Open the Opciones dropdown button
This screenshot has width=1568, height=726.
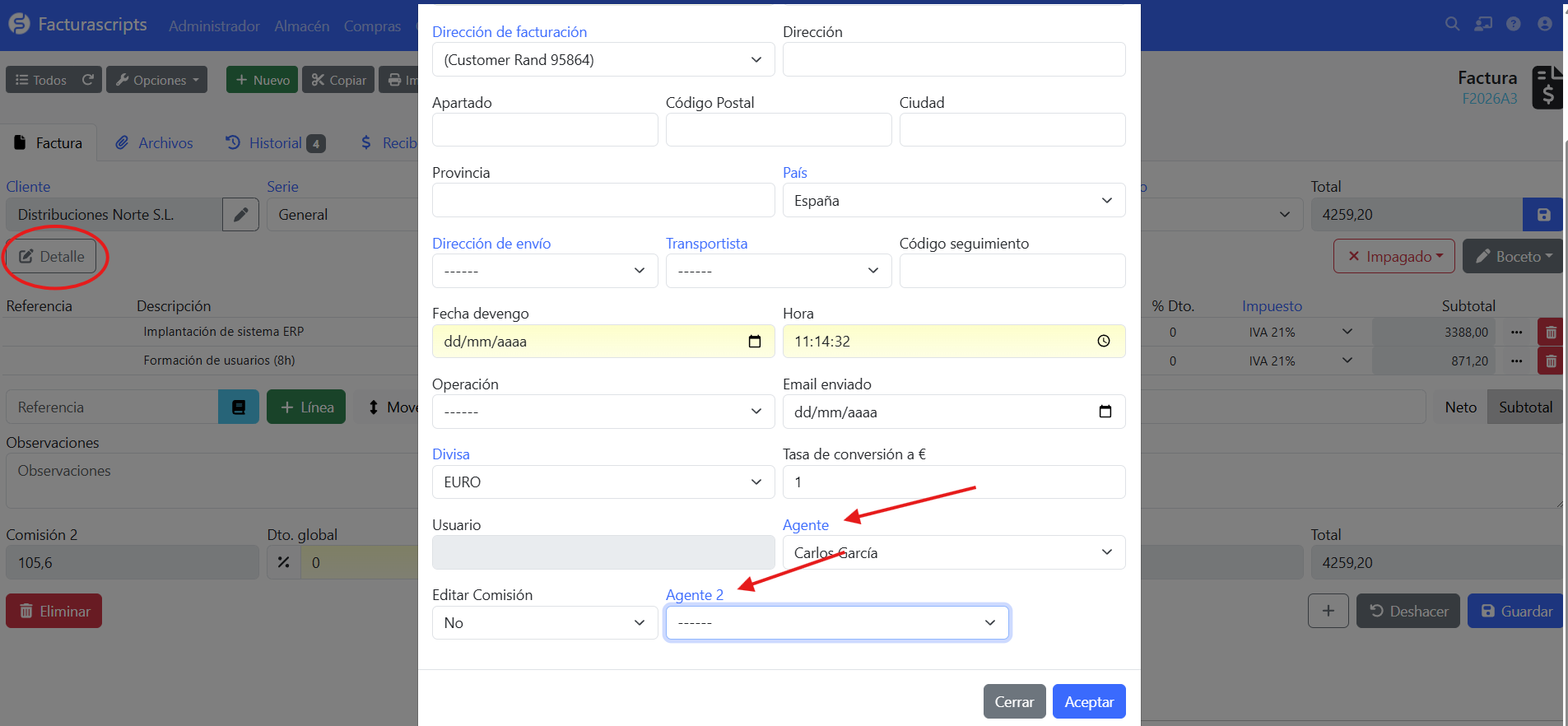coord(156,80)
